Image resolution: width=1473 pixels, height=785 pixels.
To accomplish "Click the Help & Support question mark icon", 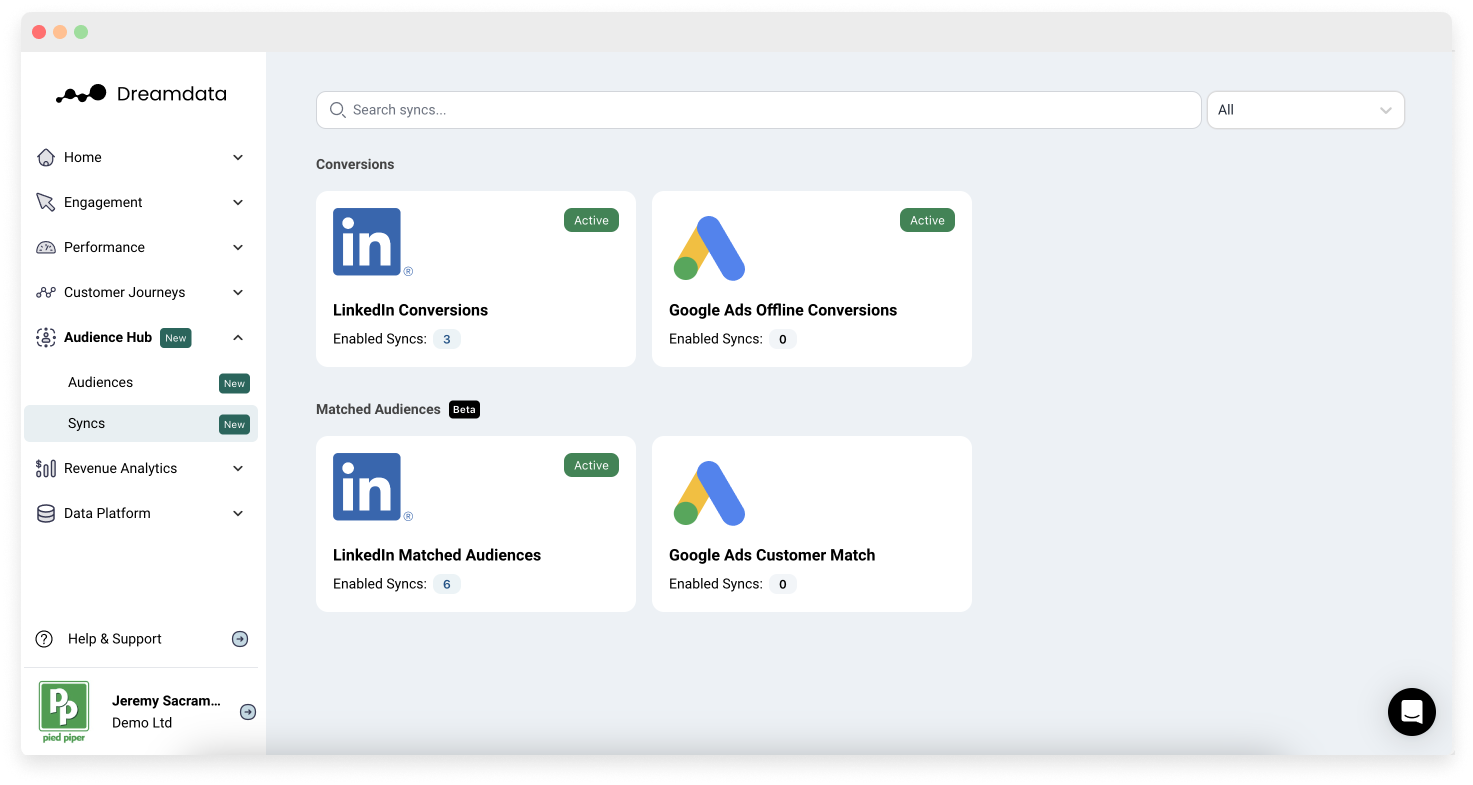I will click(44, 639).
